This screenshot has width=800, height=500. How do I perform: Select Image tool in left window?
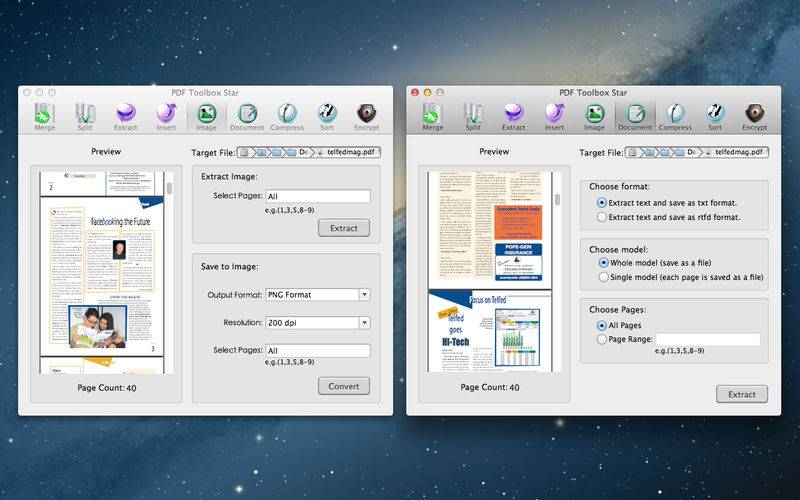(207, 117)
